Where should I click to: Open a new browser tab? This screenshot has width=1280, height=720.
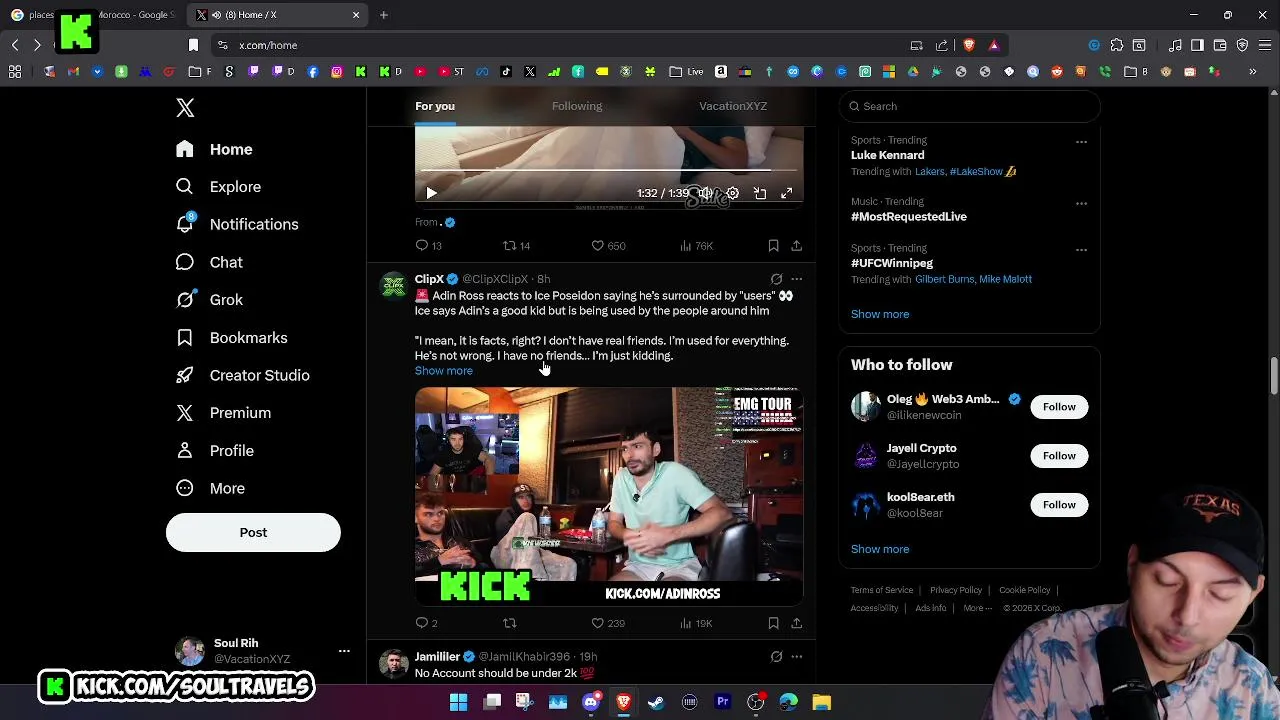[x=384, y=15]
